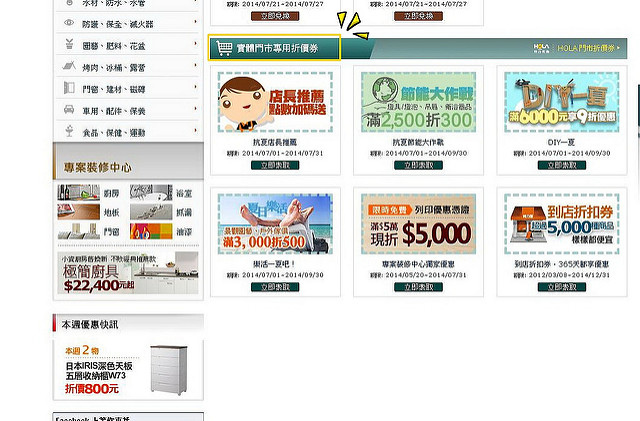This screenshot has width=640, height=421.
Task: Click the 油漆 text link
Action: tap(184, 232)
